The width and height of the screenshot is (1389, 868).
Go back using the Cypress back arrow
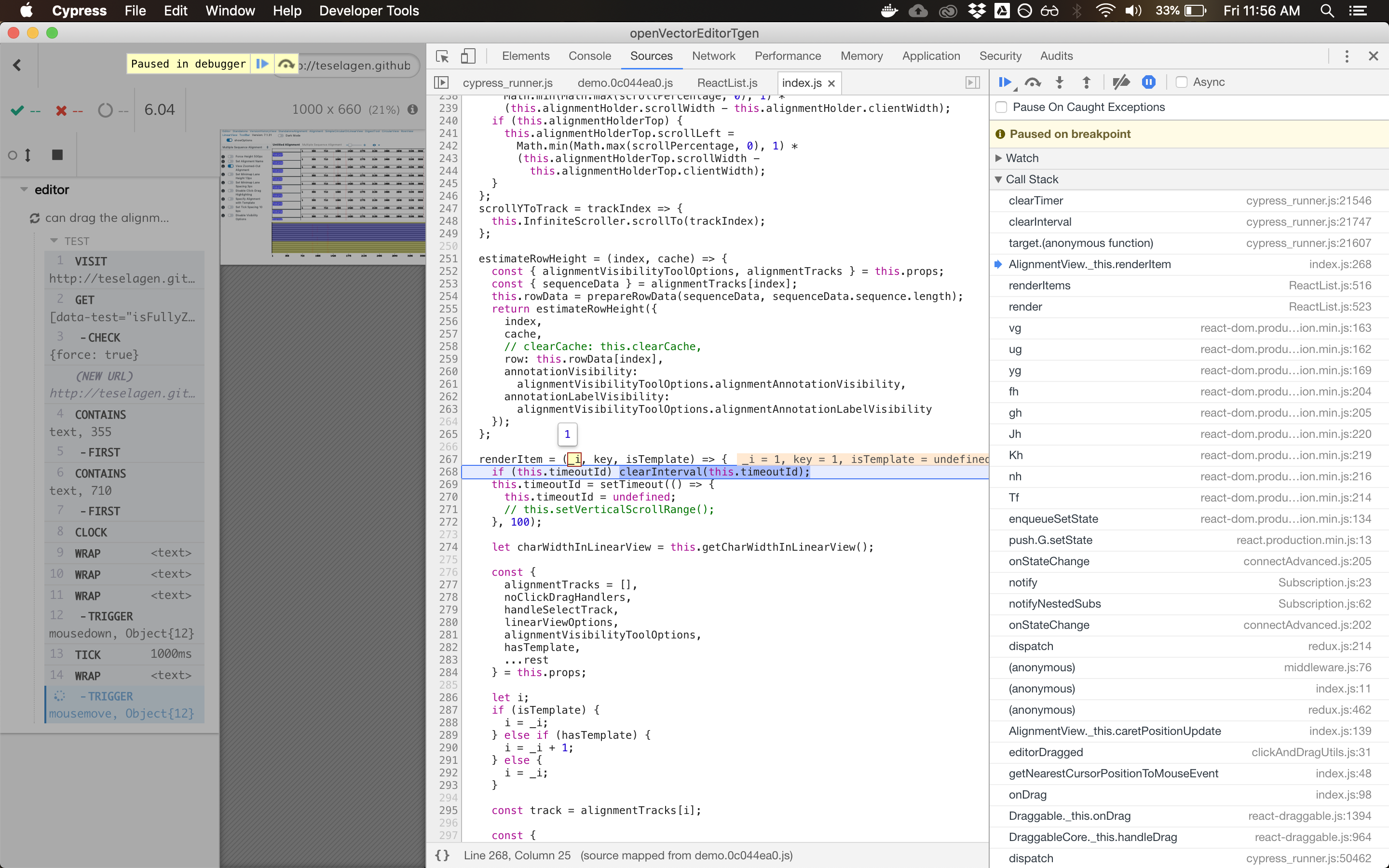(x=16, y=64)
